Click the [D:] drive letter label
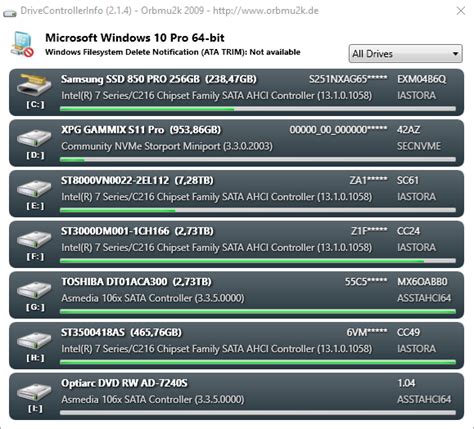 coord(35,155)
